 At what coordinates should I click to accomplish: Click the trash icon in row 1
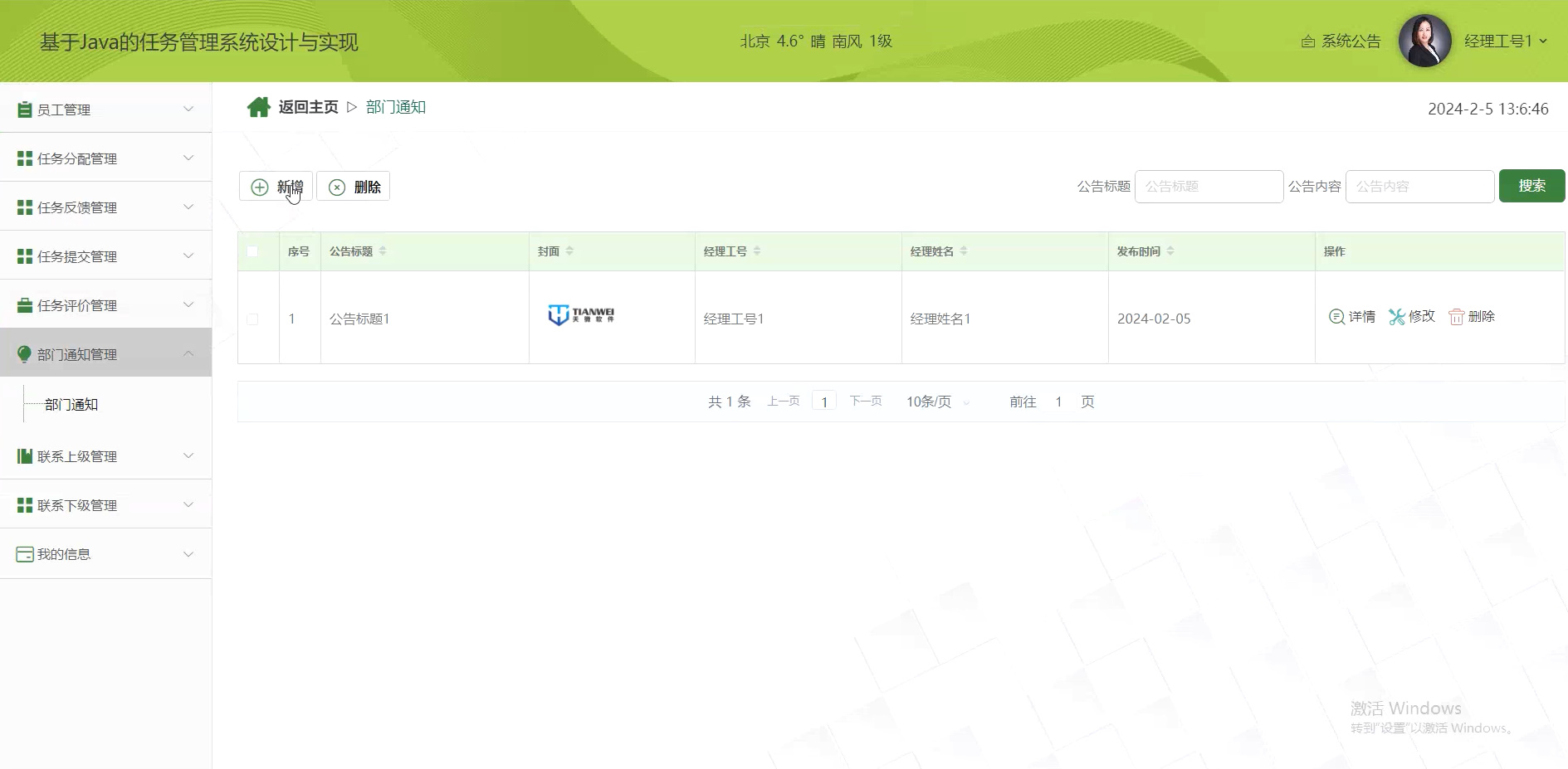click(x=1457, y=317)
